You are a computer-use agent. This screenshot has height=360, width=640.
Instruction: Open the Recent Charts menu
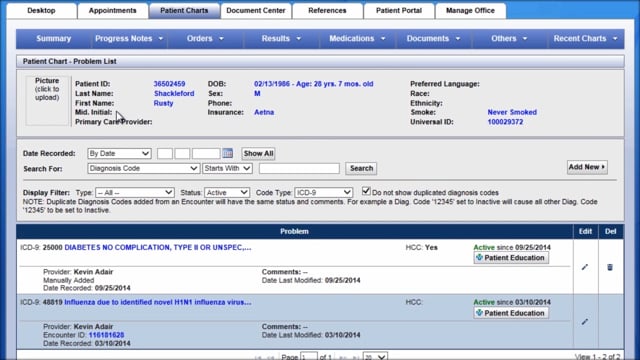(x=585, y=38)
